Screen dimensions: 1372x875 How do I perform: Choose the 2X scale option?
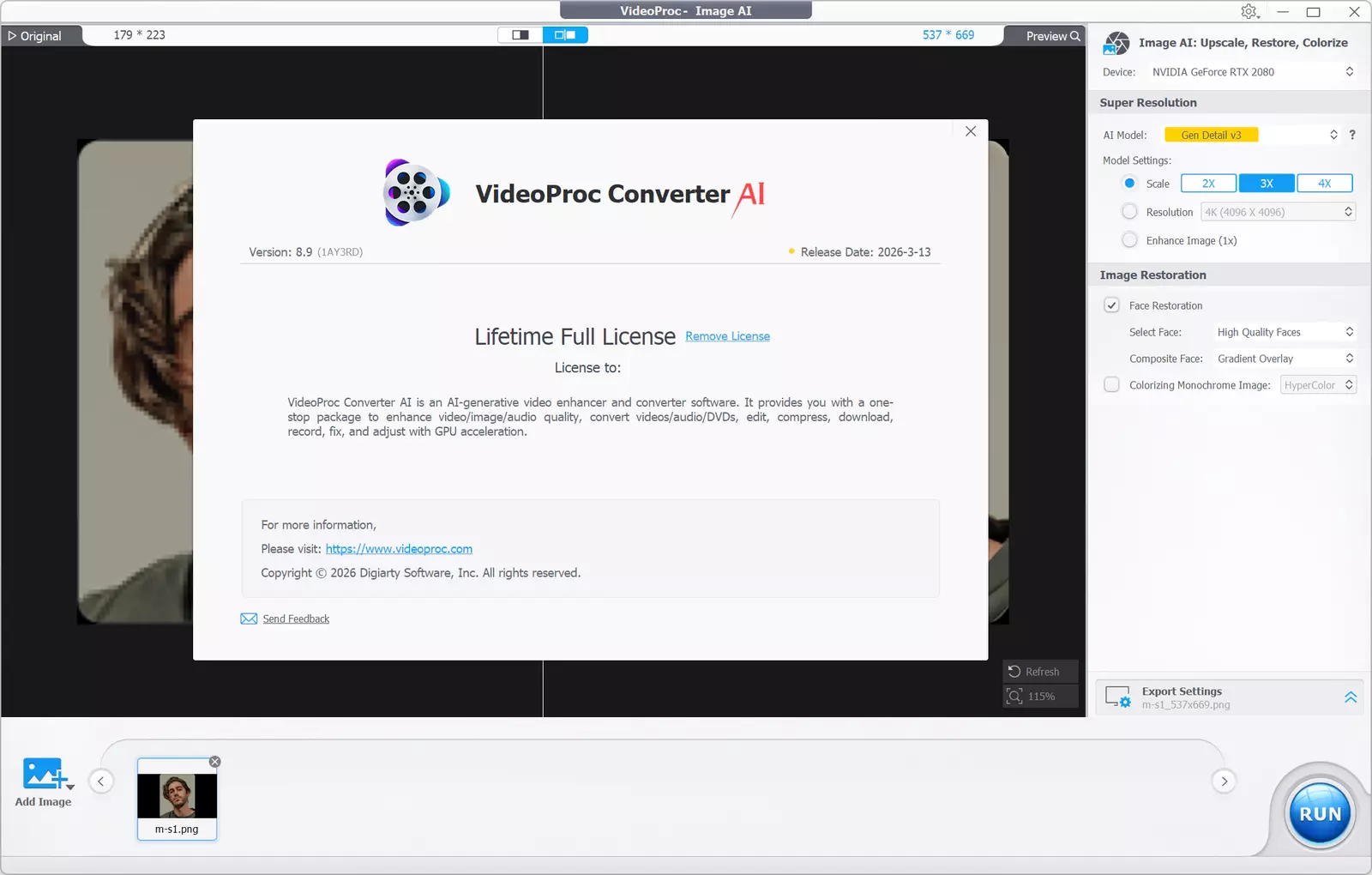1208,184
